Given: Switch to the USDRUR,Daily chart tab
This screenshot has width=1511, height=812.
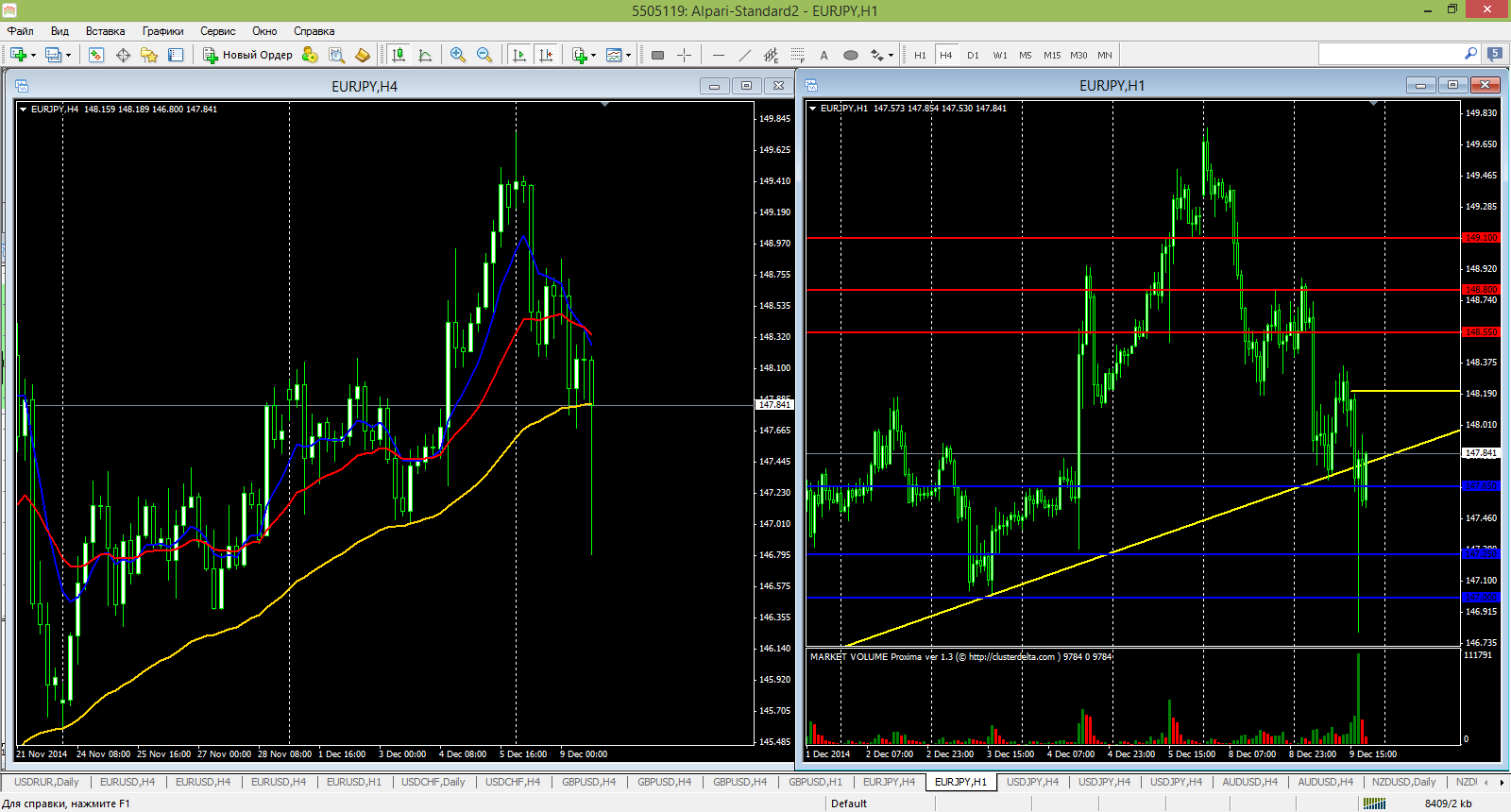Looking at the screenshot, I should (46, 782).
